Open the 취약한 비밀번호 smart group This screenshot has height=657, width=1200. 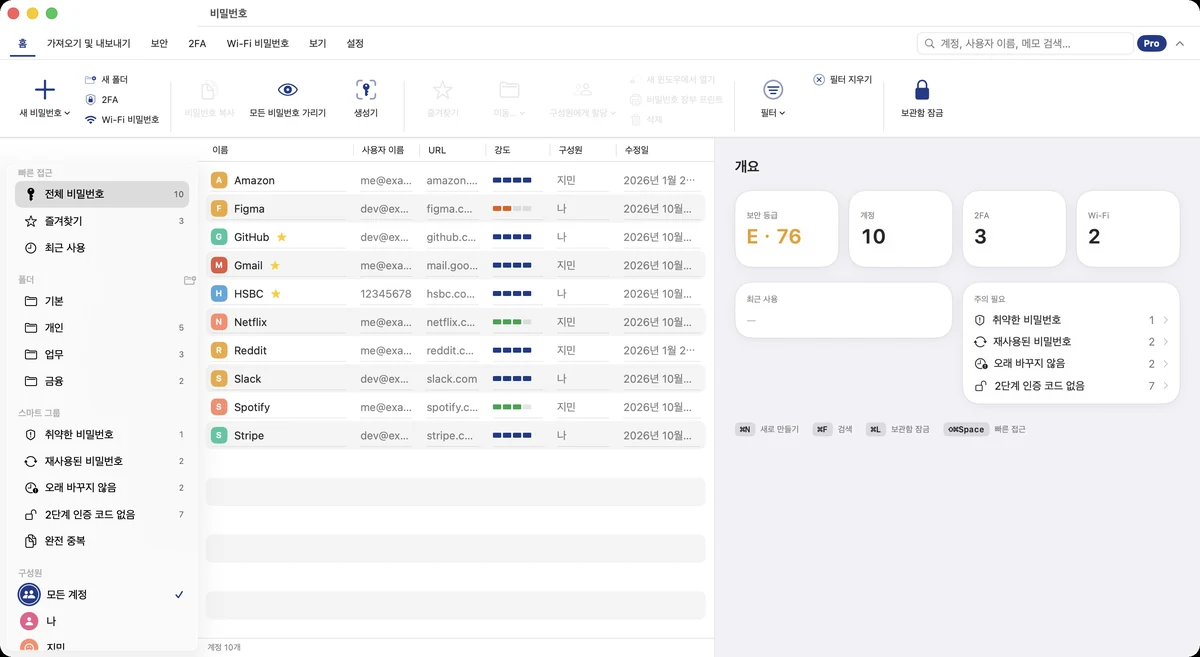(102, 435)
